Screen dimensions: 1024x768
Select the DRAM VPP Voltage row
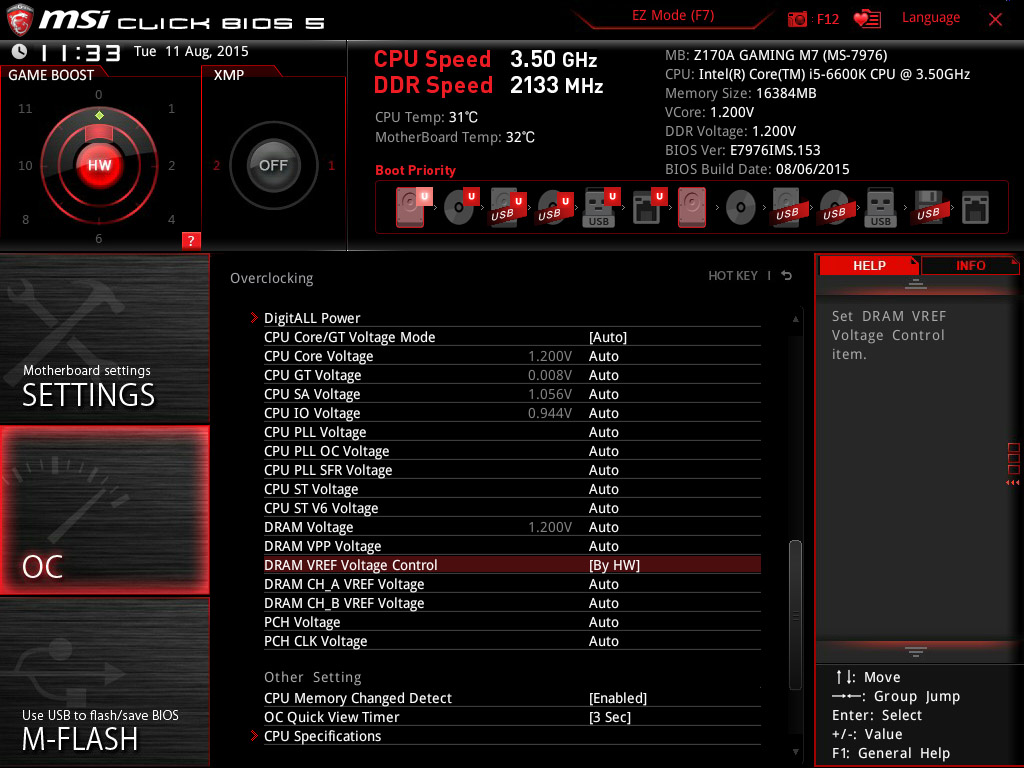pos(512,546)
